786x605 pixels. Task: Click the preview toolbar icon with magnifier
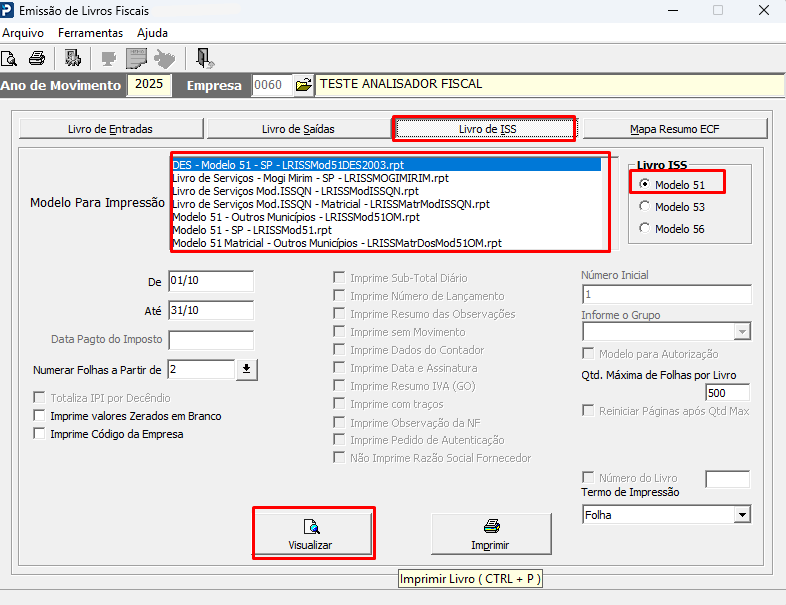click(9, 59)
